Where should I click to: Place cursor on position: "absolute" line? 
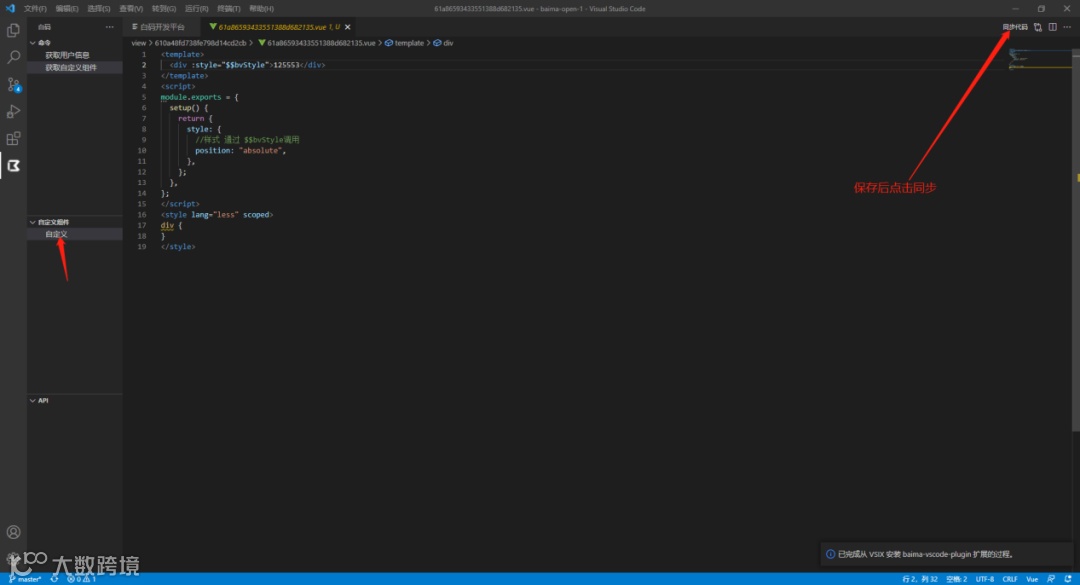click(x=240, y=150)
